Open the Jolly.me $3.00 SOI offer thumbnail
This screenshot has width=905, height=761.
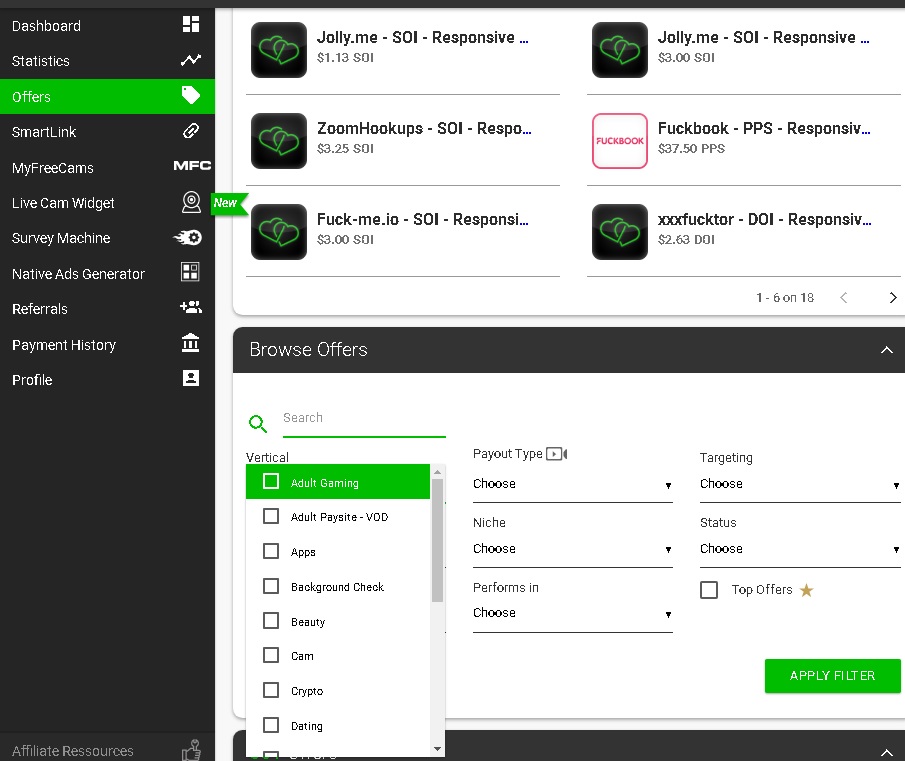tap(620, 50)
